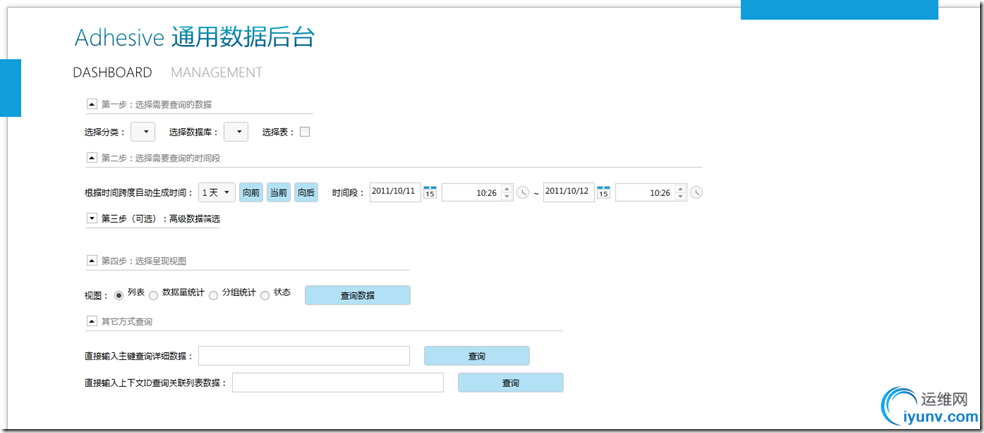Switch to DASHBOARD tab
984x433 pixels.
[x=112, y=72]
